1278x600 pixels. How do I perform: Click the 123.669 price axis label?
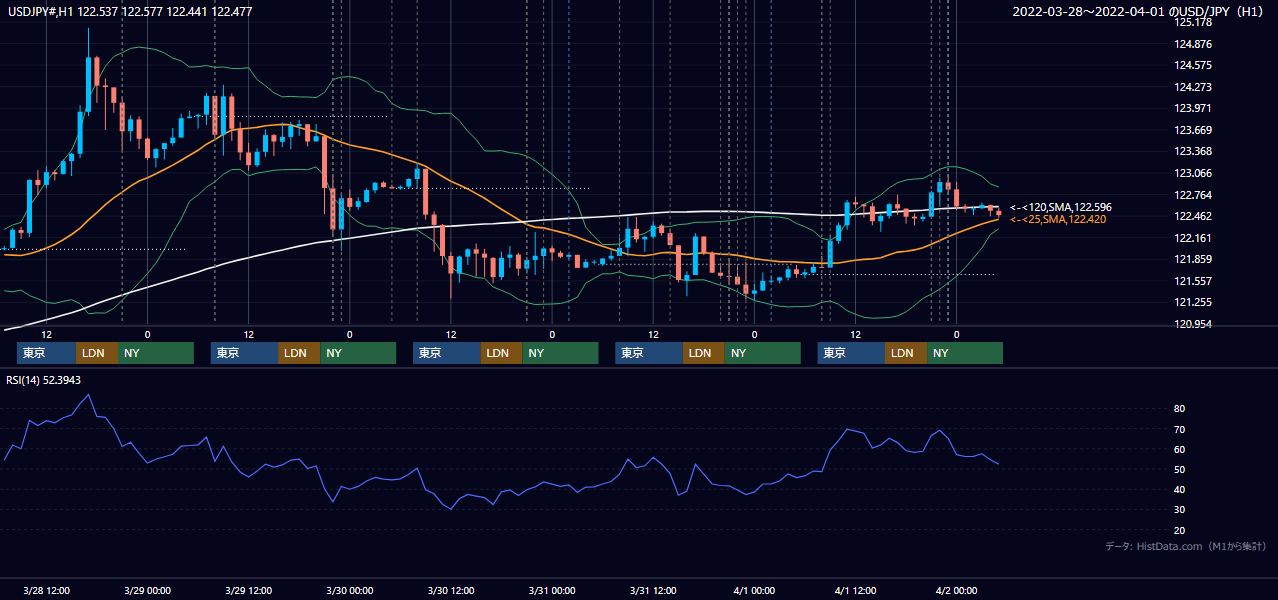click(1192, 130)
